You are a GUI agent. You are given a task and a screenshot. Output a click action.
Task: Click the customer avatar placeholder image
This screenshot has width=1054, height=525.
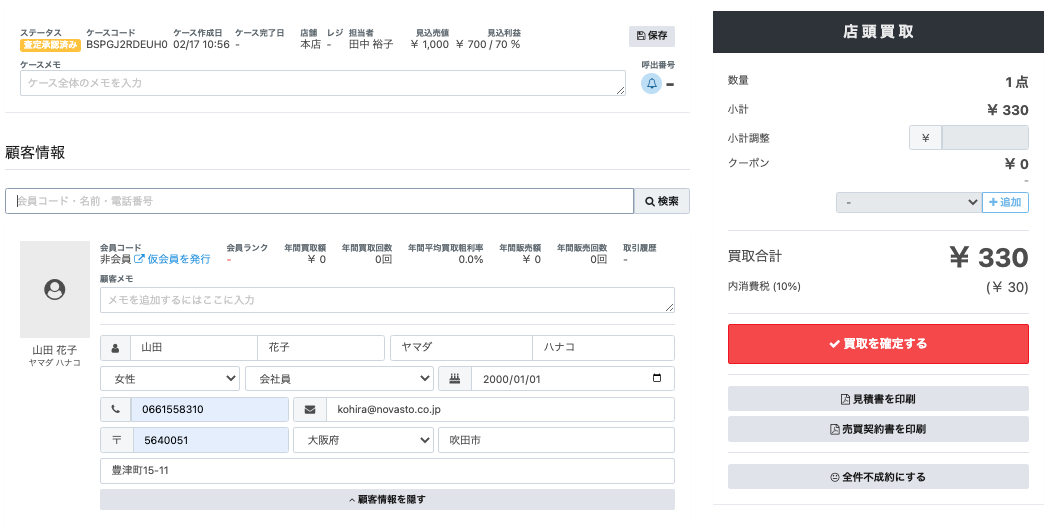54,290
